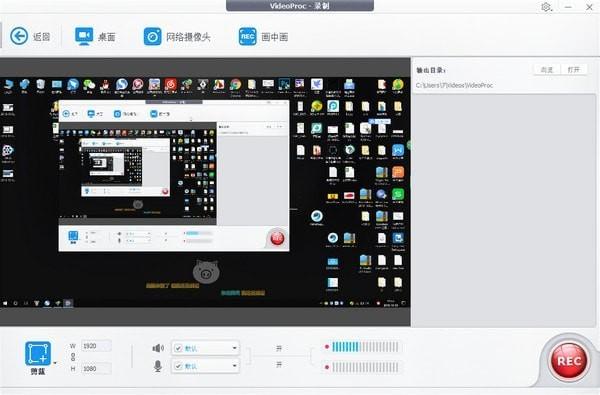
Task: Click Chrome icon in the desktop preview
Action: [235, 87]
